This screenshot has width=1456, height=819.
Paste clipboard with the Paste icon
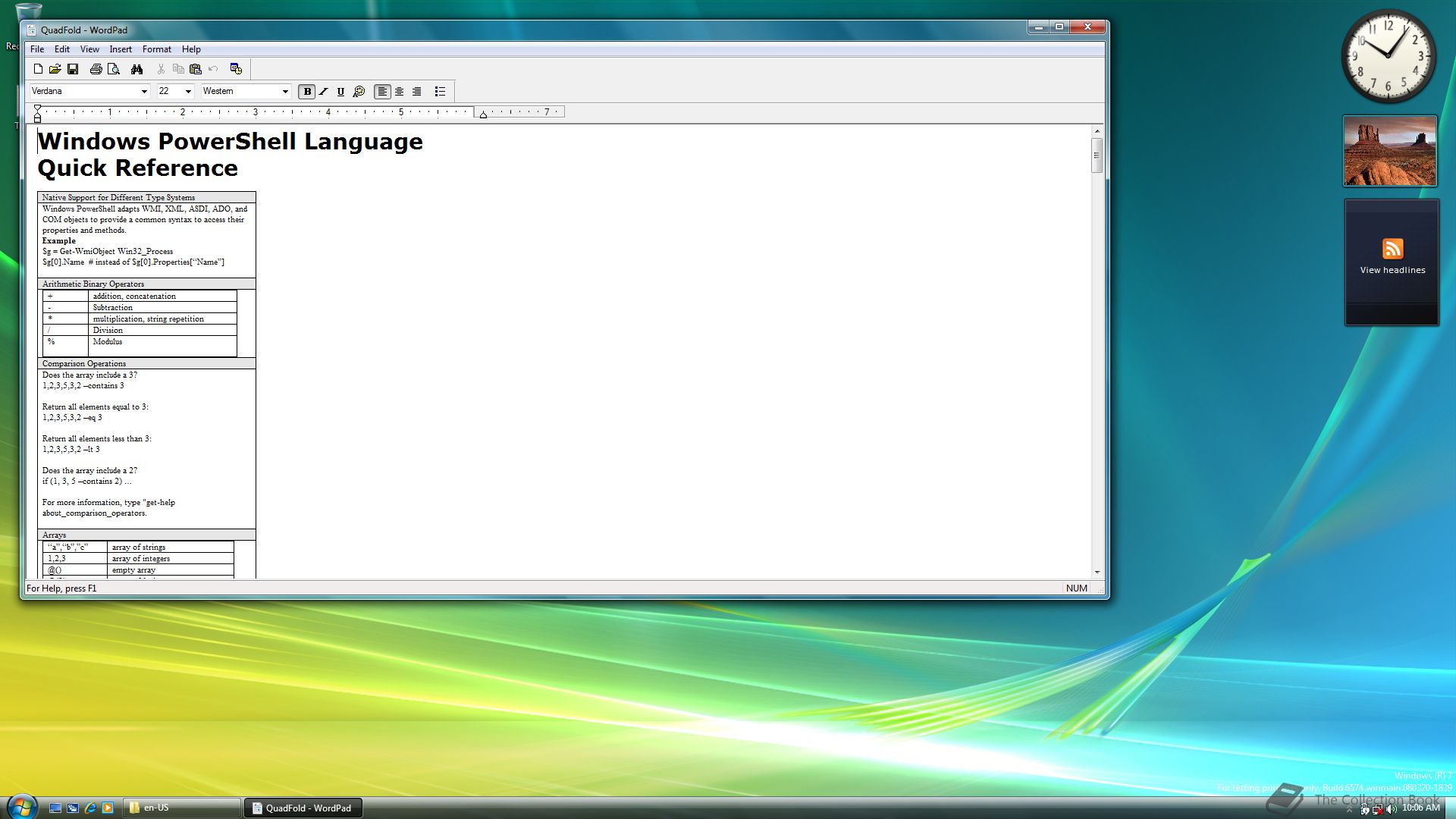coord(196,69)
